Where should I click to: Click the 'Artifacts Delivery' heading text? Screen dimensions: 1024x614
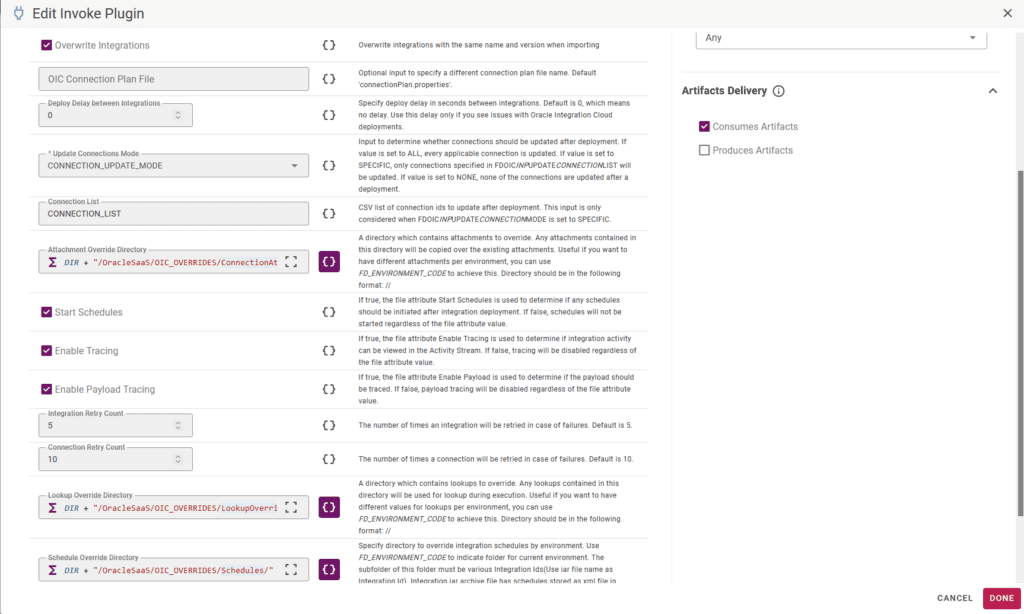coord(724,91)
